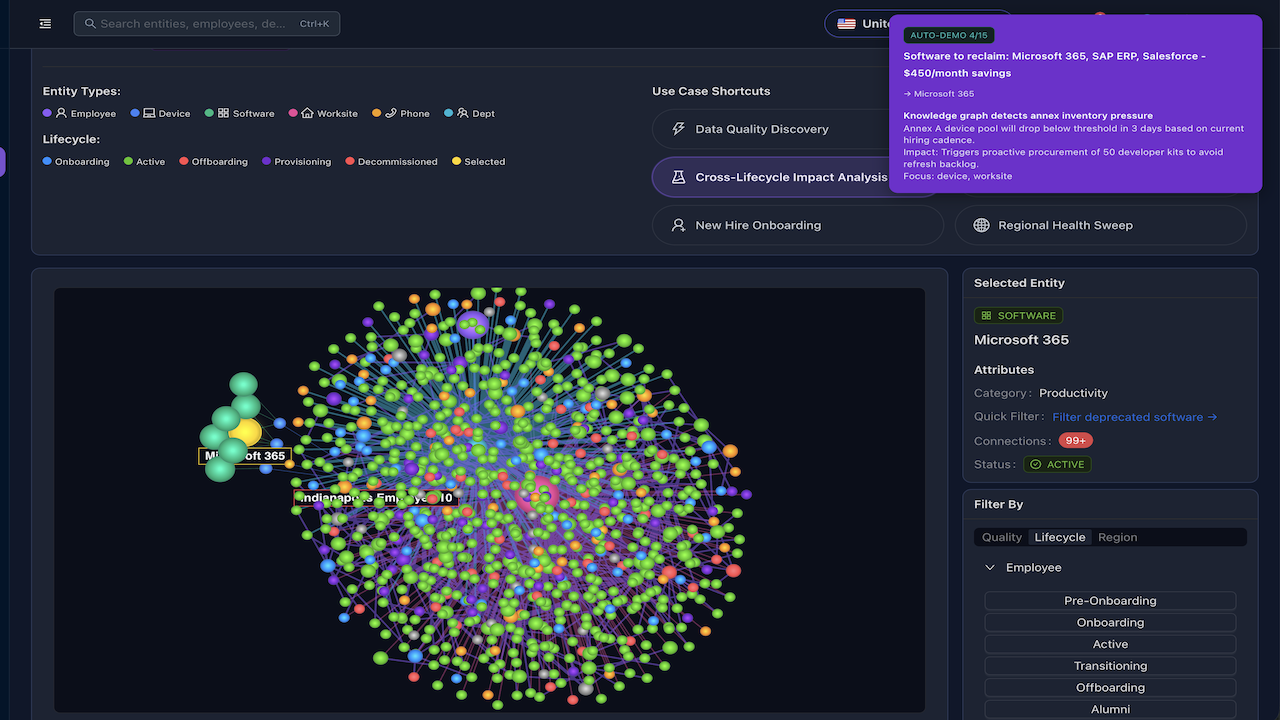
Task: Click the Microsoft 365 node label in graph
Action: point(245,456)
